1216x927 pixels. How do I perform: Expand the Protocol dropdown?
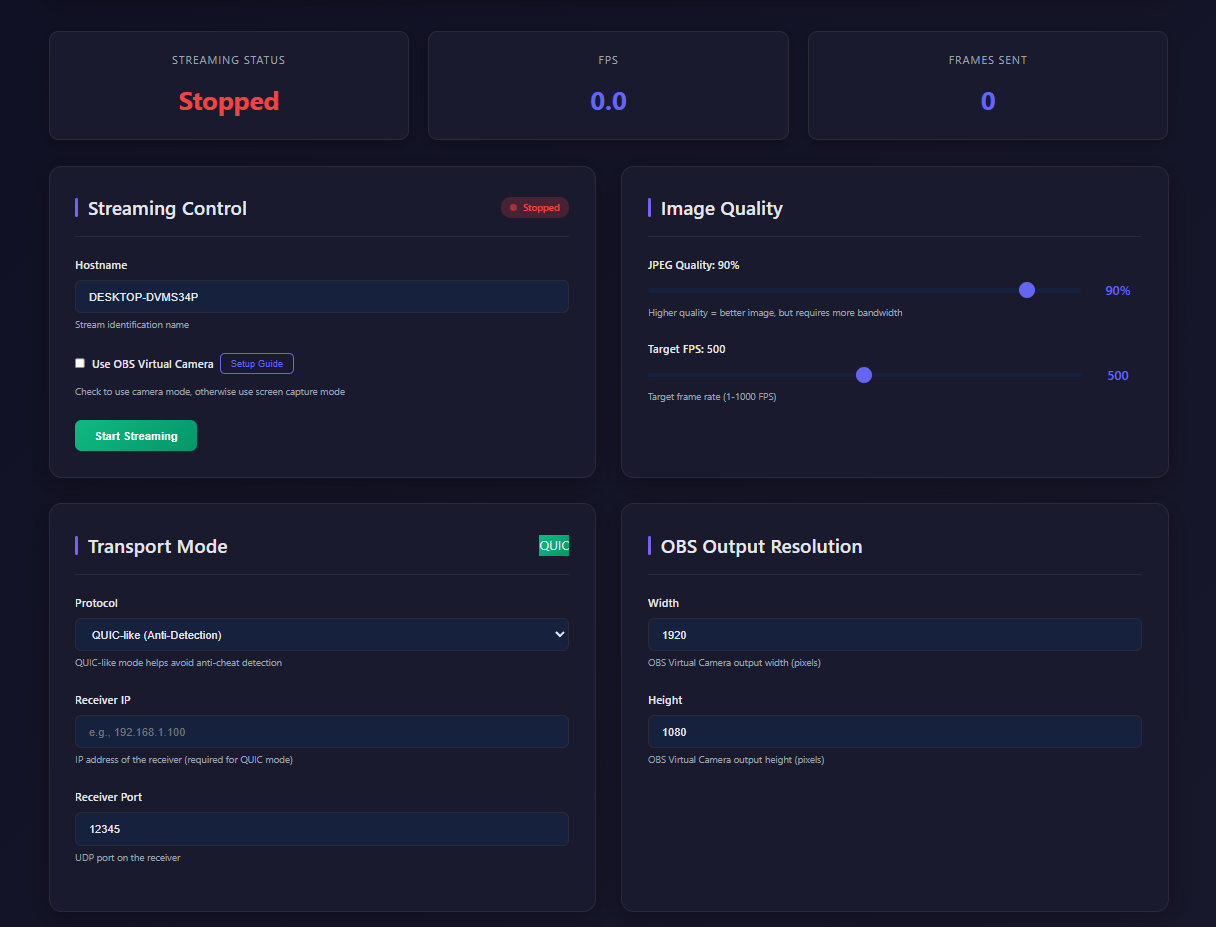(x=321, y=635)
